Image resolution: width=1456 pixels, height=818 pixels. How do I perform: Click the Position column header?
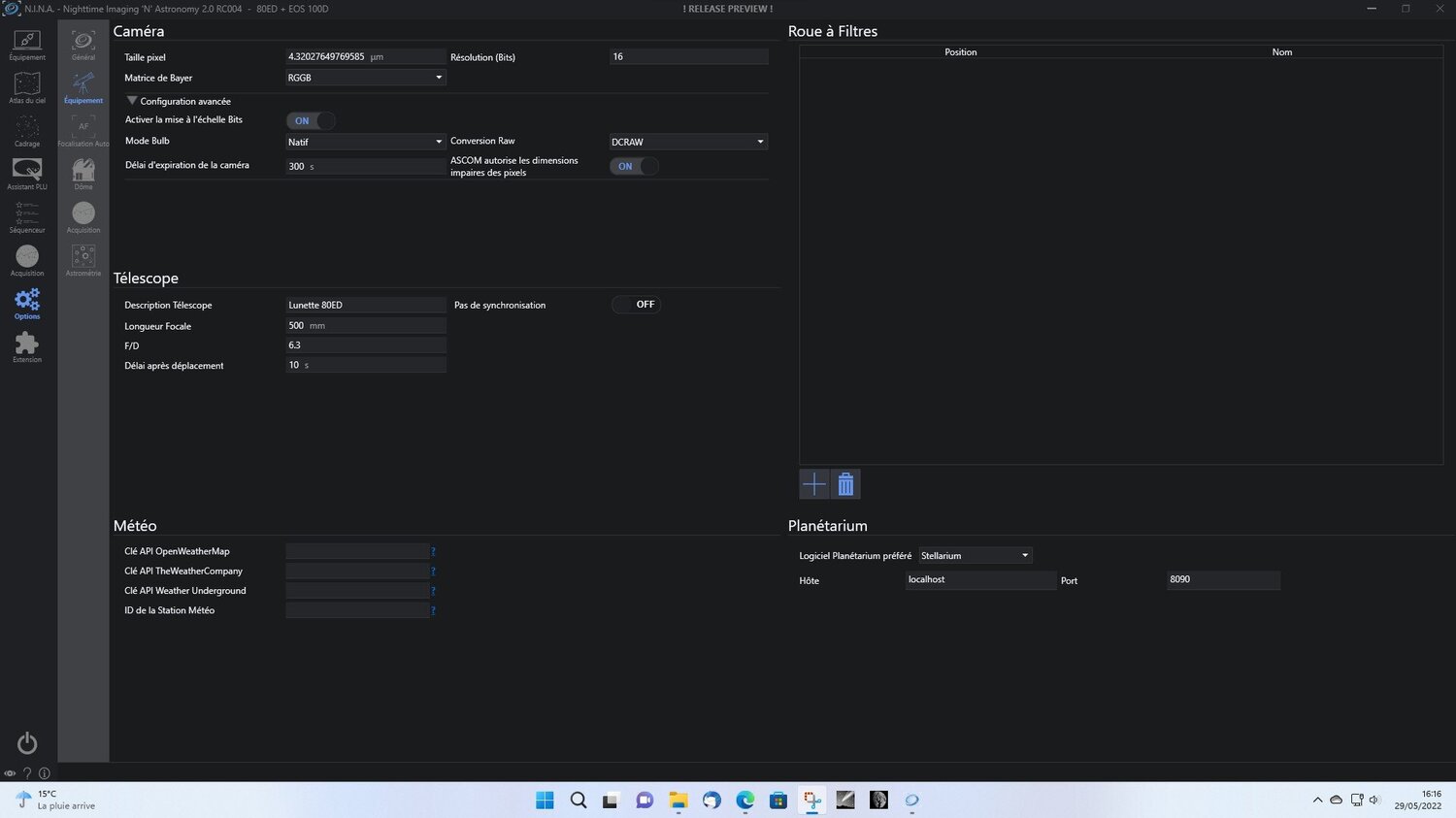[961, 52]
